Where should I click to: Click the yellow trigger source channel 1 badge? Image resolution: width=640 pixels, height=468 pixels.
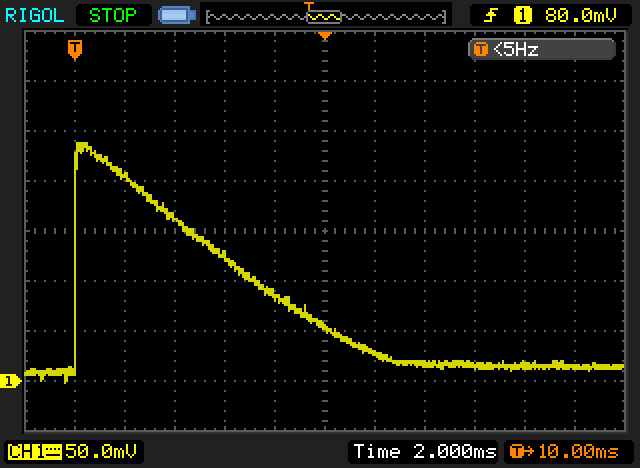522,16
